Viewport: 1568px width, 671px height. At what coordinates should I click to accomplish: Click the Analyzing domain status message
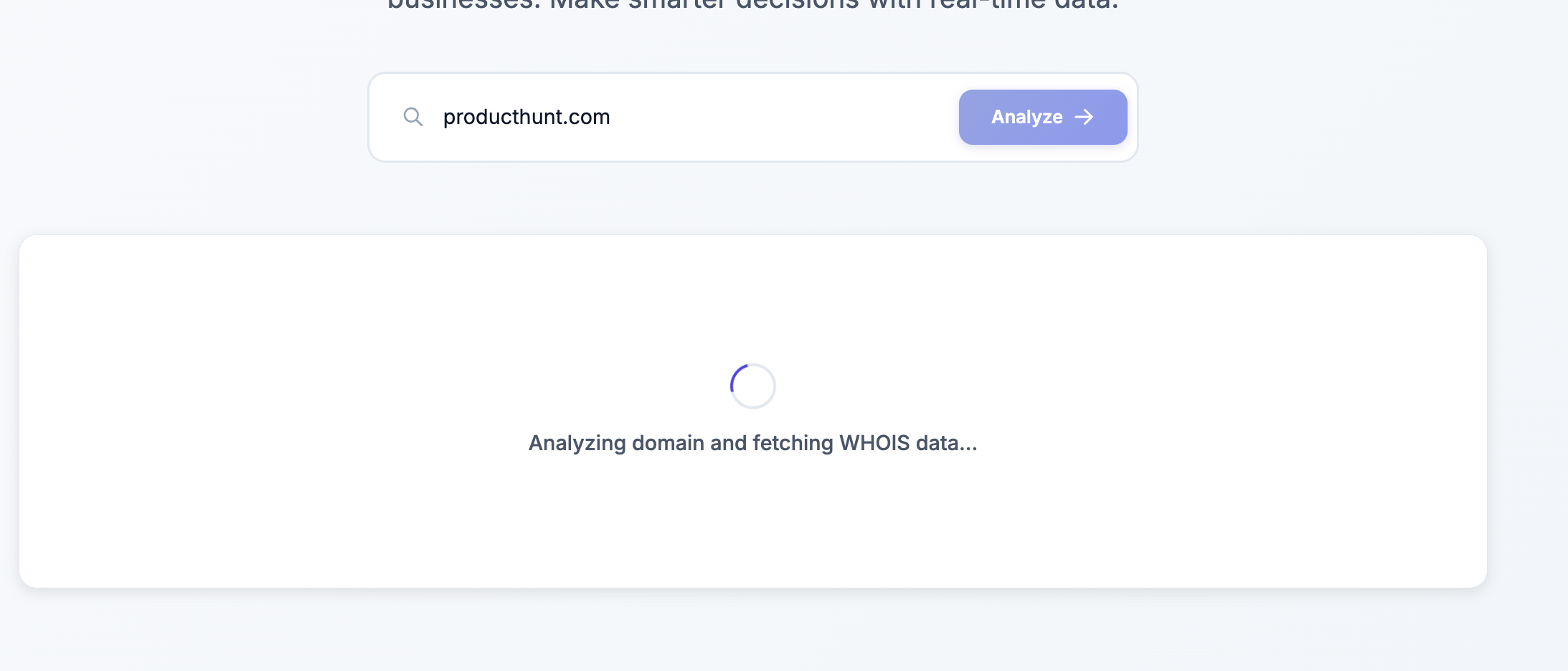[753, 443]
